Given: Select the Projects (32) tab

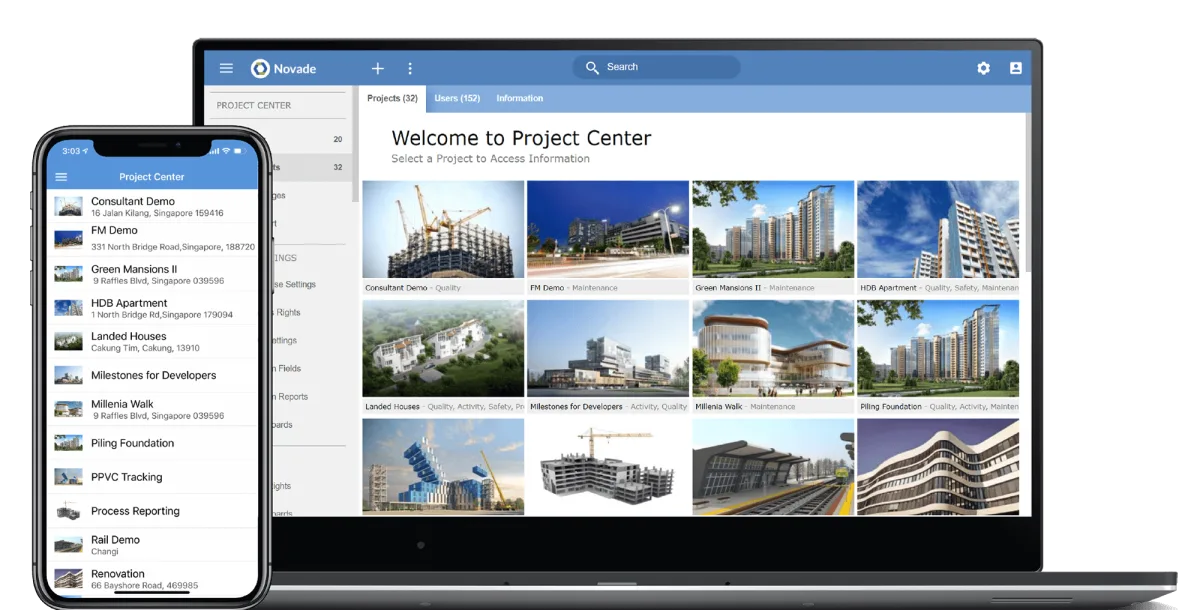Looking at the screenshot, I should (393, 98).
